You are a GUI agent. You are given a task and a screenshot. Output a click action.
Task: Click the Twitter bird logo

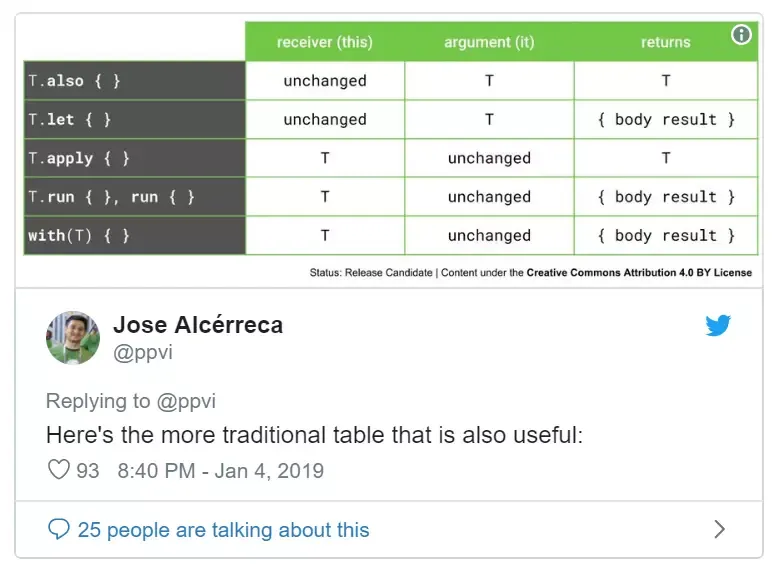[718, 325]
